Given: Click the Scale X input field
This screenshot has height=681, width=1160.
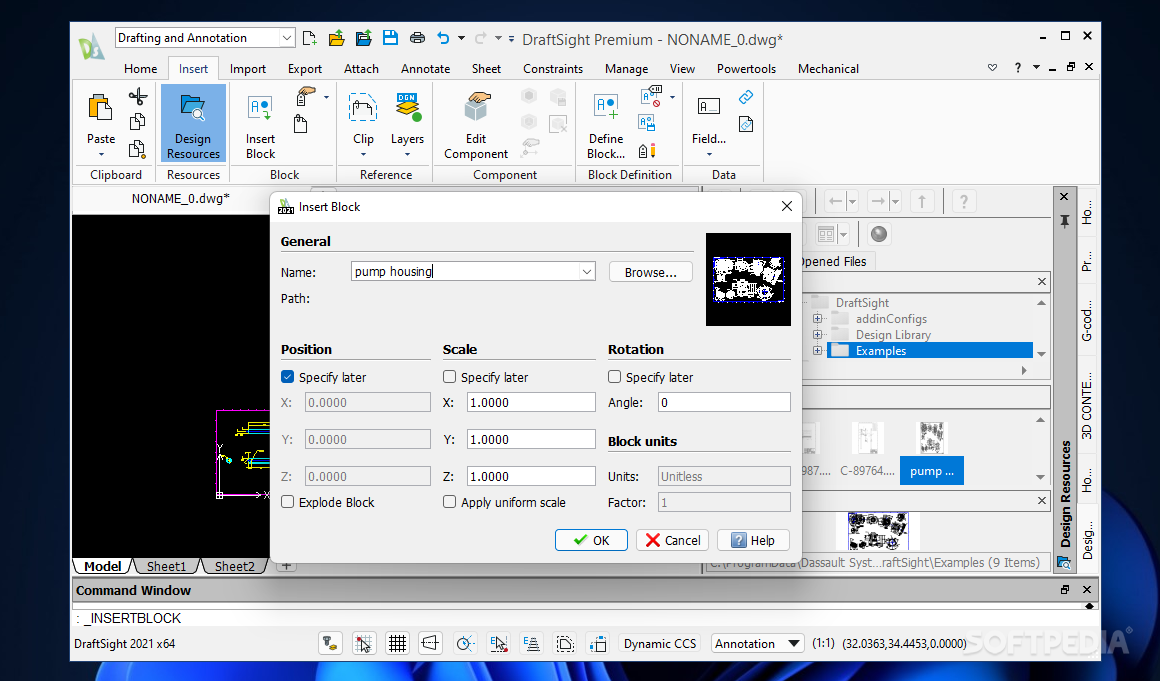Looking at the screenshot, I should (531, 402).
